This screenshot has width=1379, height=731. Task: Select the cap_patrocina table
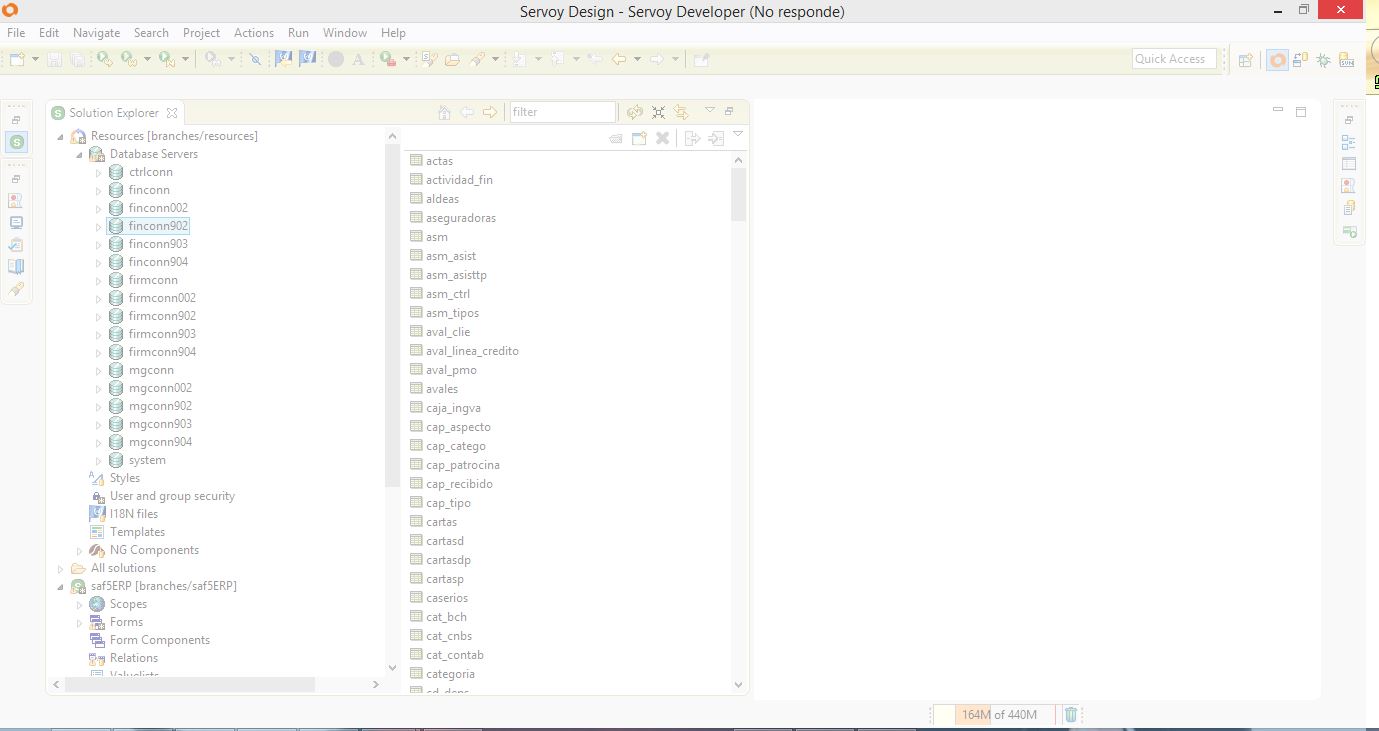(x=462, y=465)
